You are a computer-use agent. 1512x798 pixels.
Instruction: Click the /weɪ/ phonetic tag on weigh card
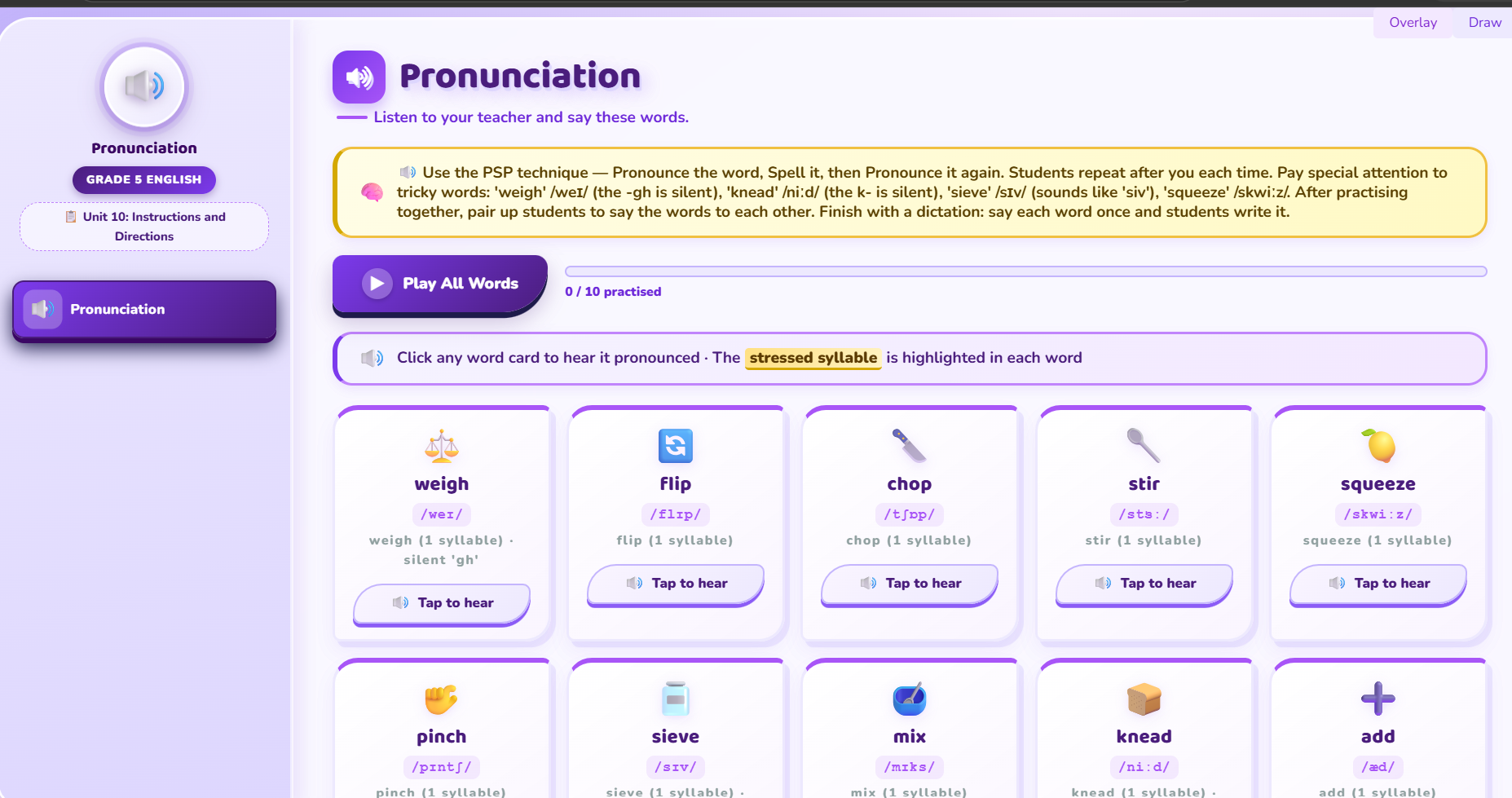coord(442,514)
